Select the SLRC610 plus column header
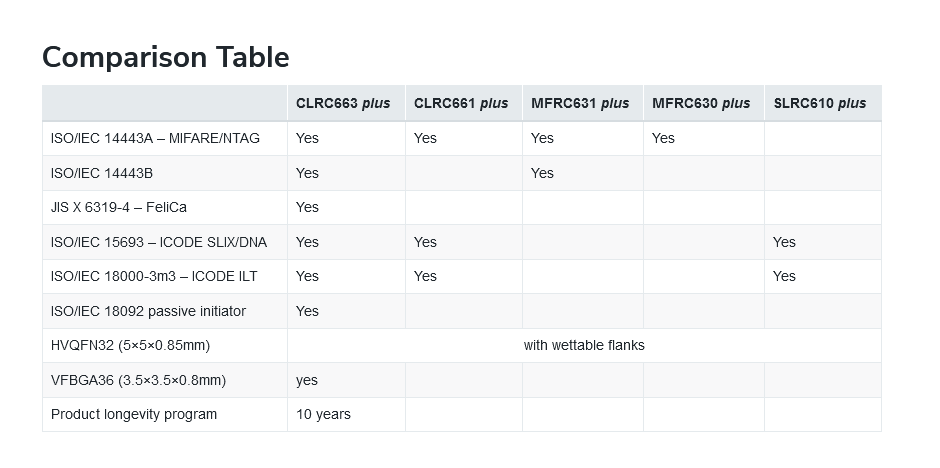The image size is (940, 468). pos(820,103)
